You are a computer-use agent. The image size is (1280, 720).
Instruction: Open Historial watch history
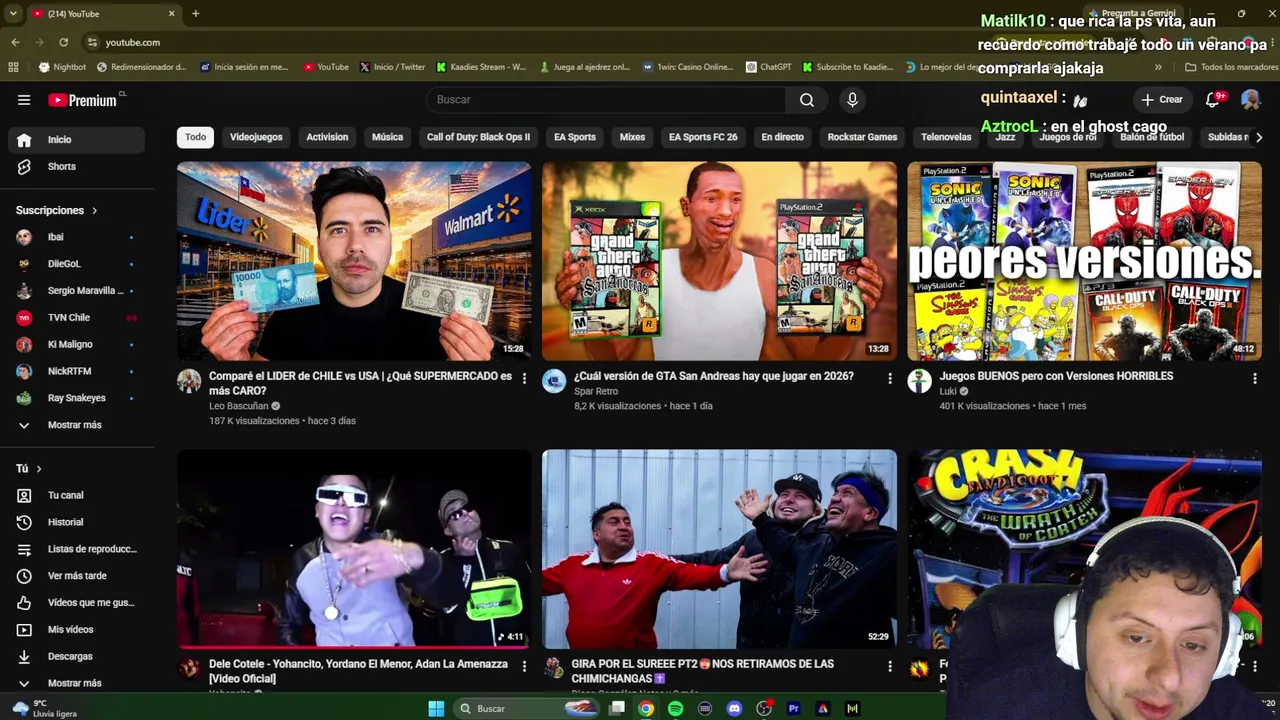click(77, 522)
